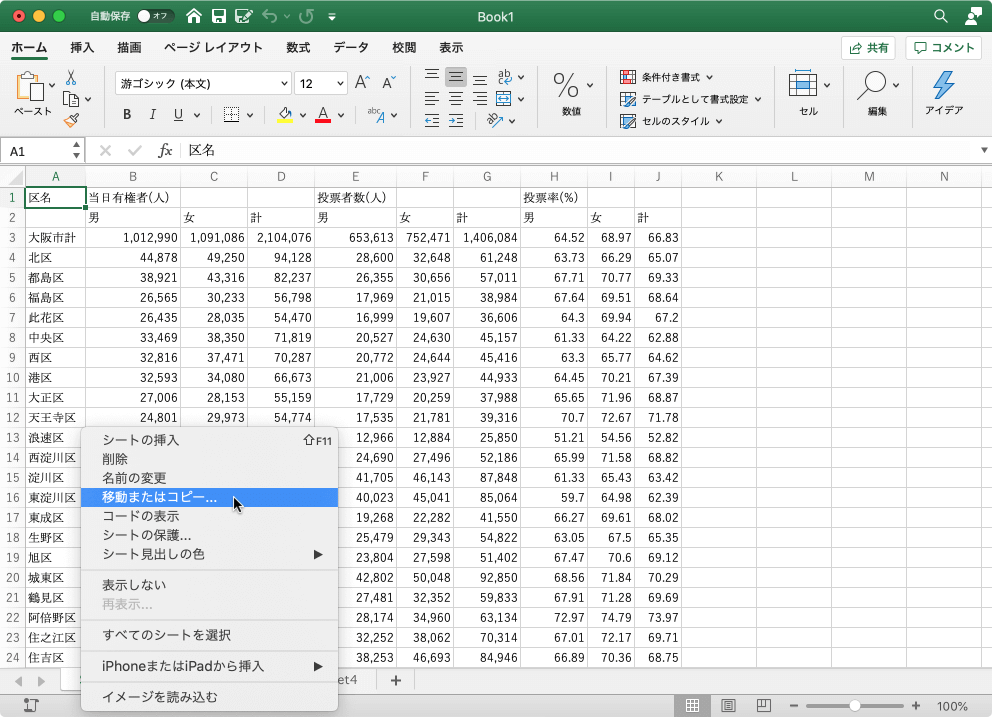Click the scissors cut icon
Screen dimensions: 992x717
[71, 78]
